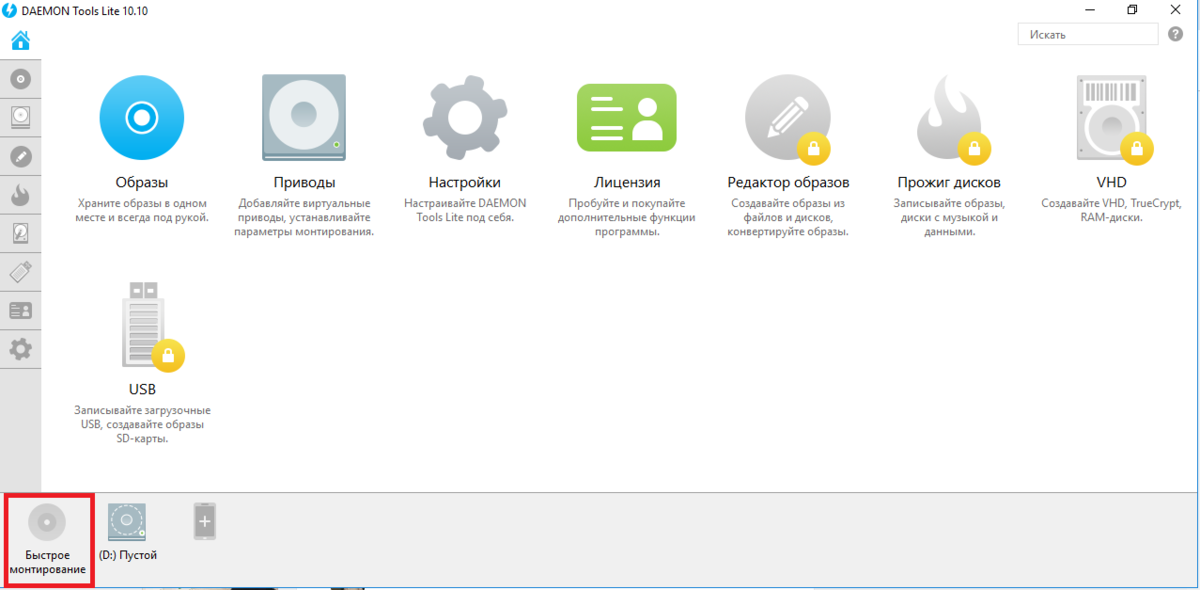
Task: Open the gear settings sidebar icon
Action: (x=20, y=349)
